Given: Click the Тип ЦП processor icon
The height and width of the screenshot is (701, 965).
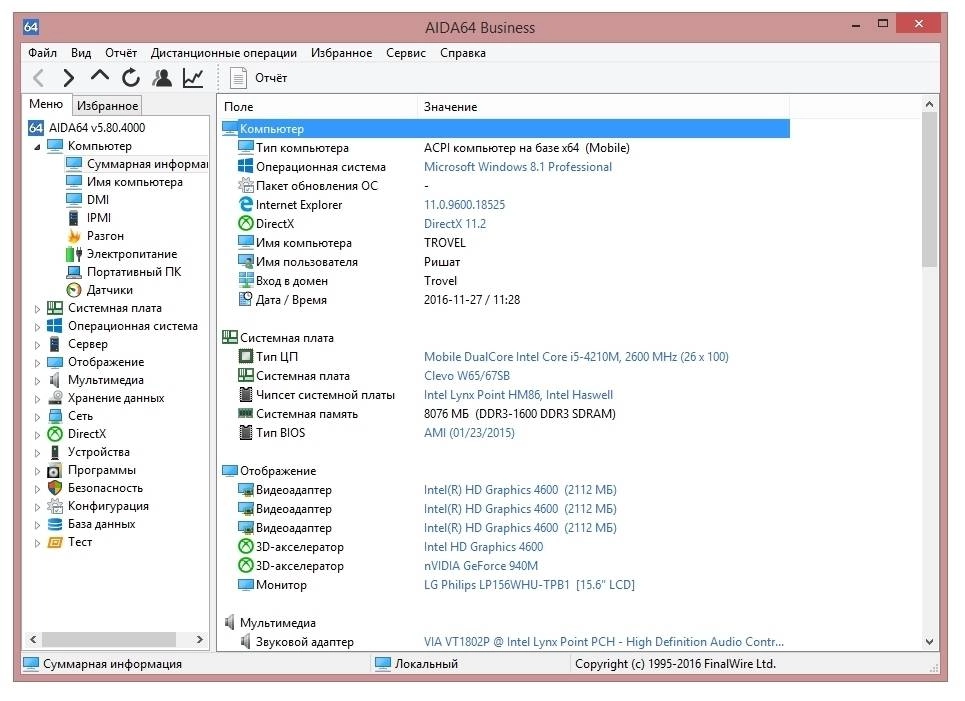Looking at the screenshot, I should 246,356.
